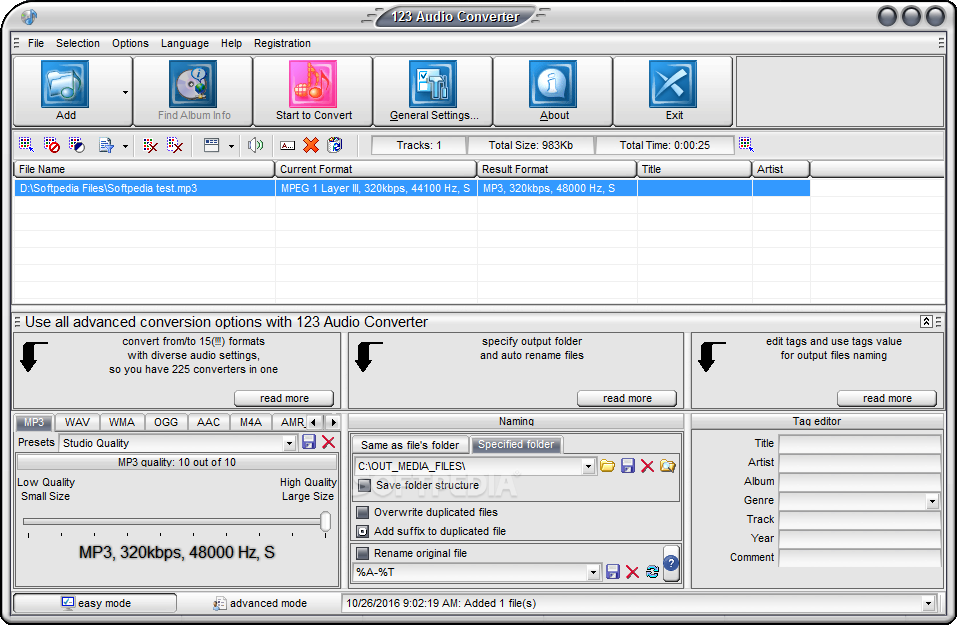Screen dimensions: 957x625
Task: Open the Selection menu
Action: 78,43
